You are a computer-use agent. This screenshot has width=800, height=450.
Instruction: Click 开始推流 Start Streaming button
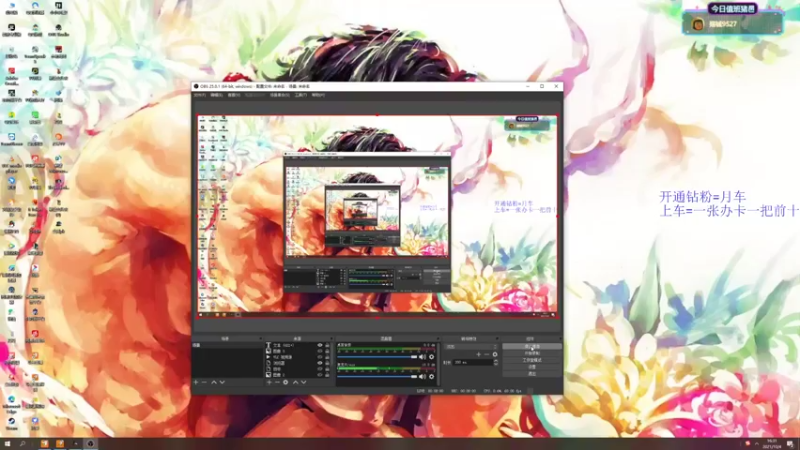pyautogui.click(x=532, y=346)
